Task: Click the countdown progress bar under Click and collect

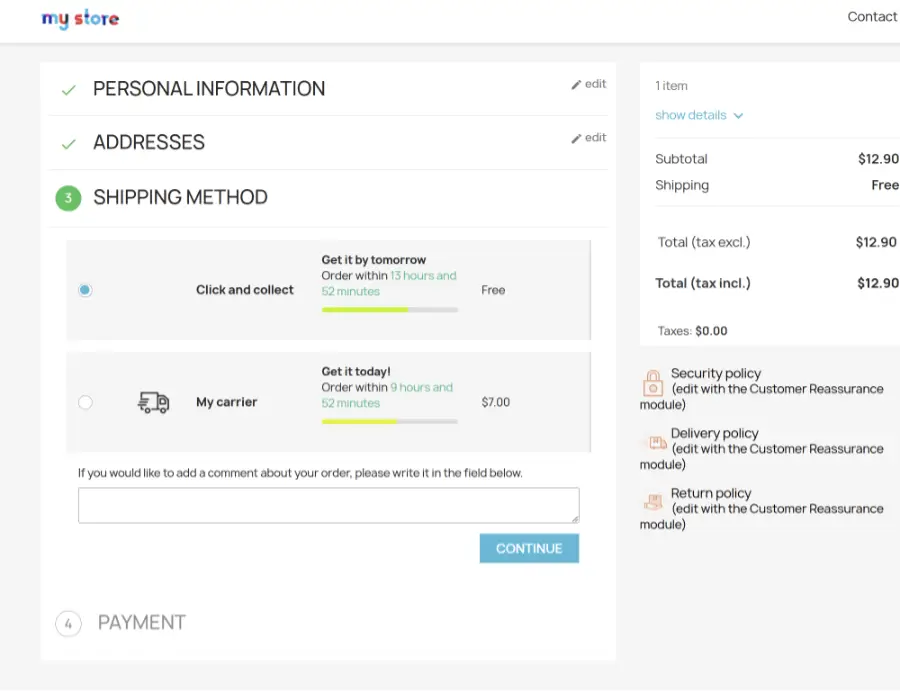Action: (389, 309)
